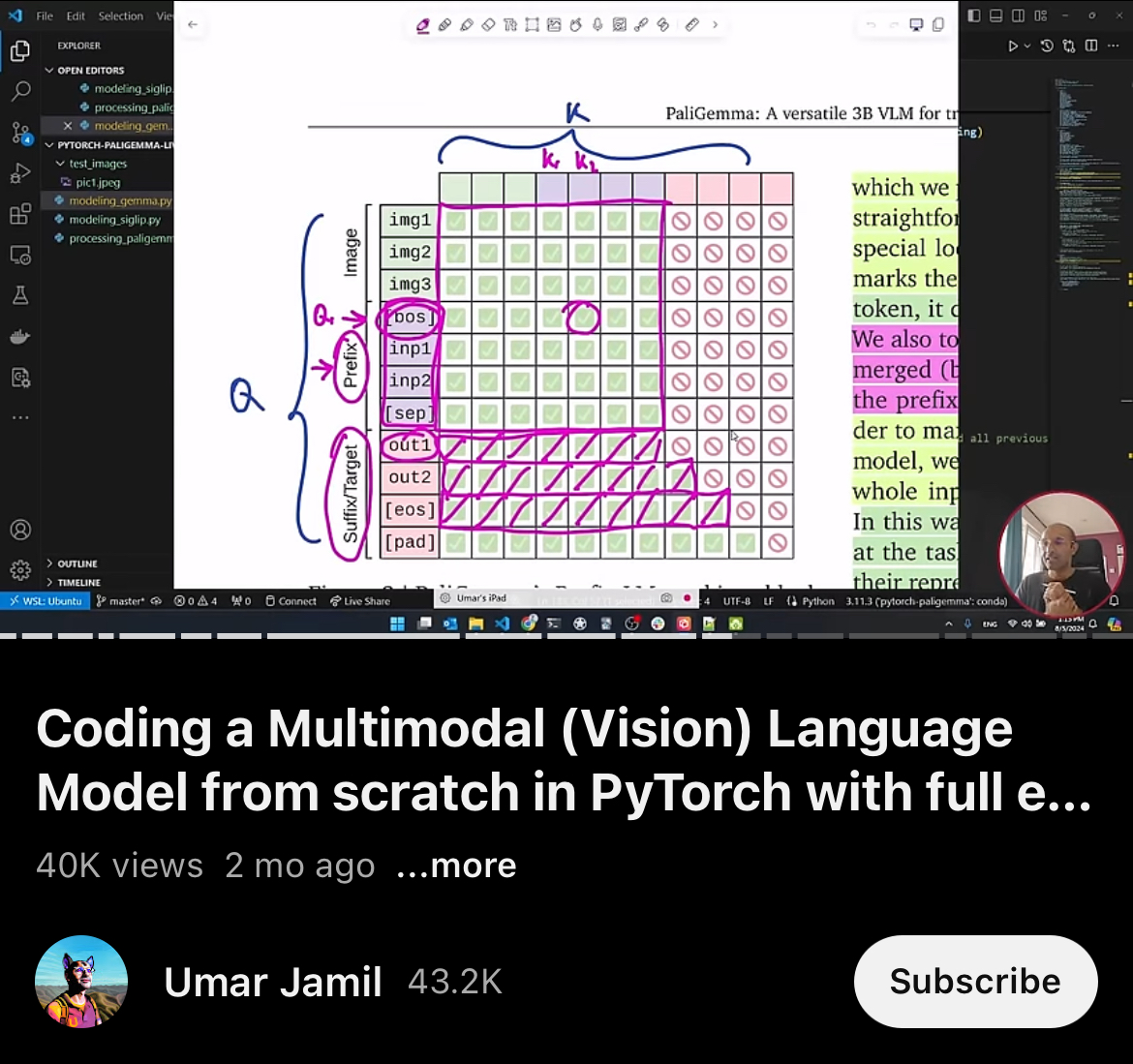Split the editor to the right

tap(1091, 46)
